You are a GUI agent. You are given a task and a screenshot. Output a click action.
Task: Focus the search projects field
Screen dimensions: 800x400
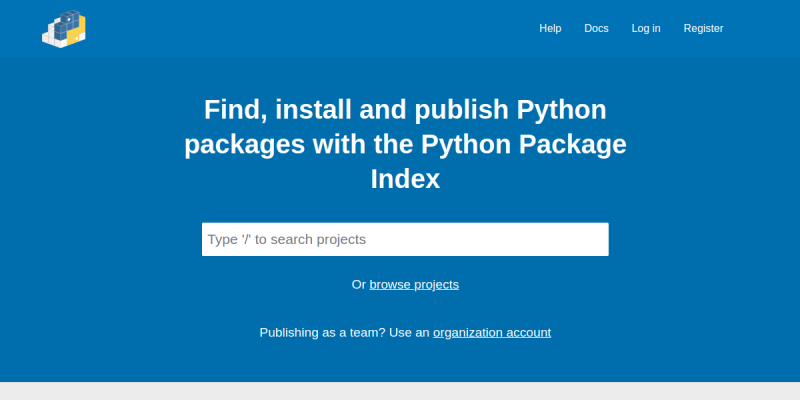(x=405, y=239)
